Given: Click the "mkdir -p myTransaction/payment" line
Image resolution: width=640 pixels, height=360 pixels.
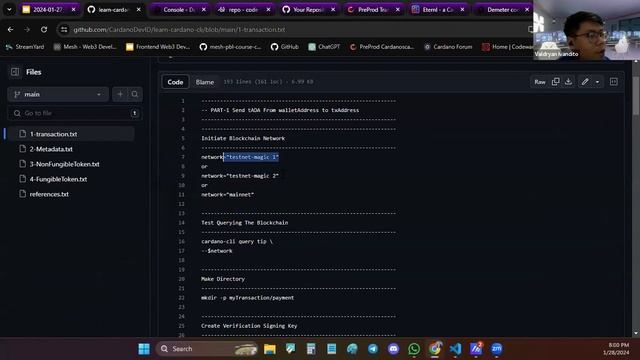Looking at the screenshot, I should pyautogui.click(x=247, y=298).
